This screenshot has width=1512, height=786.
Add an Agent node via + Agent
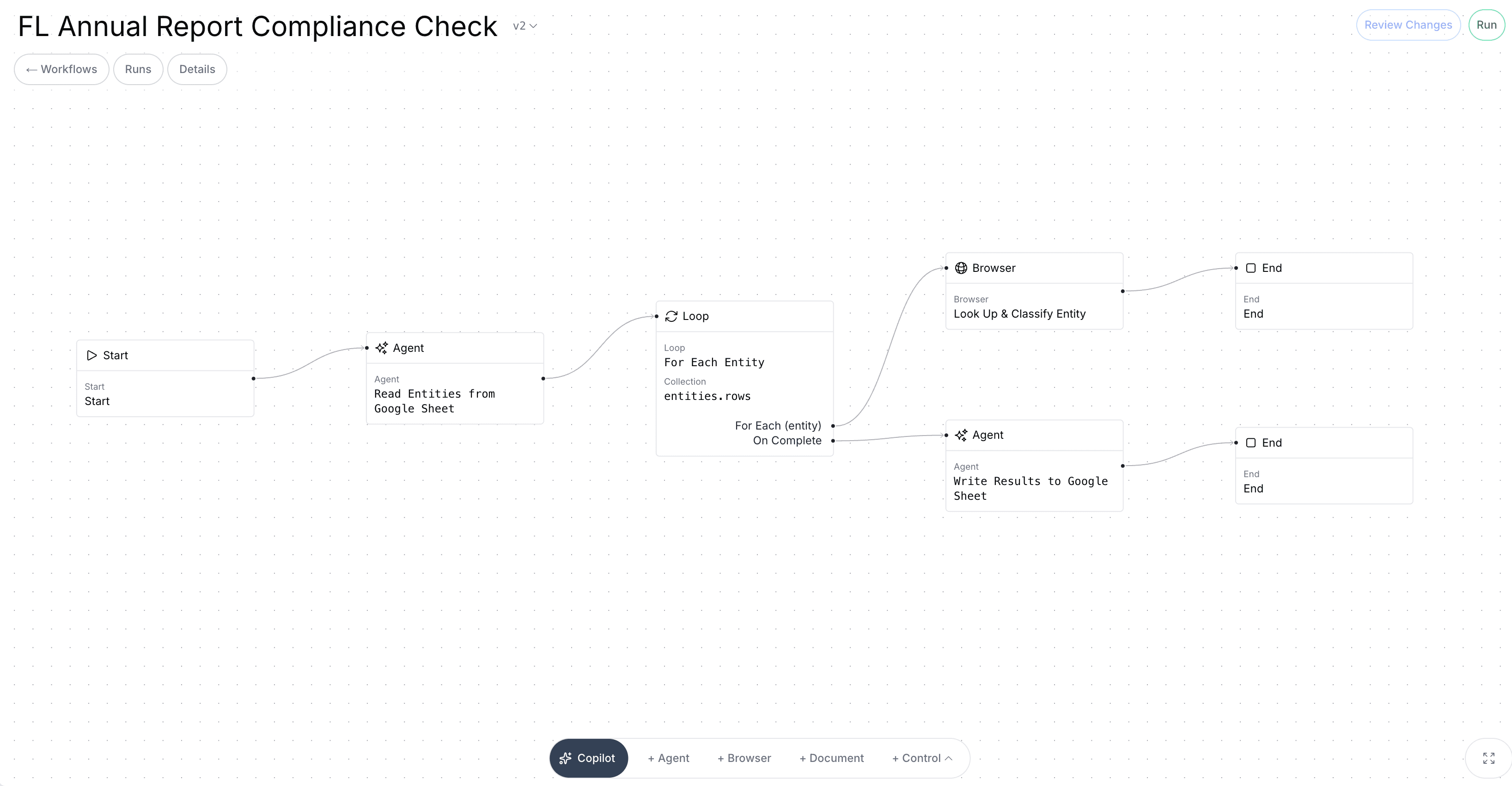click(668, 758)
